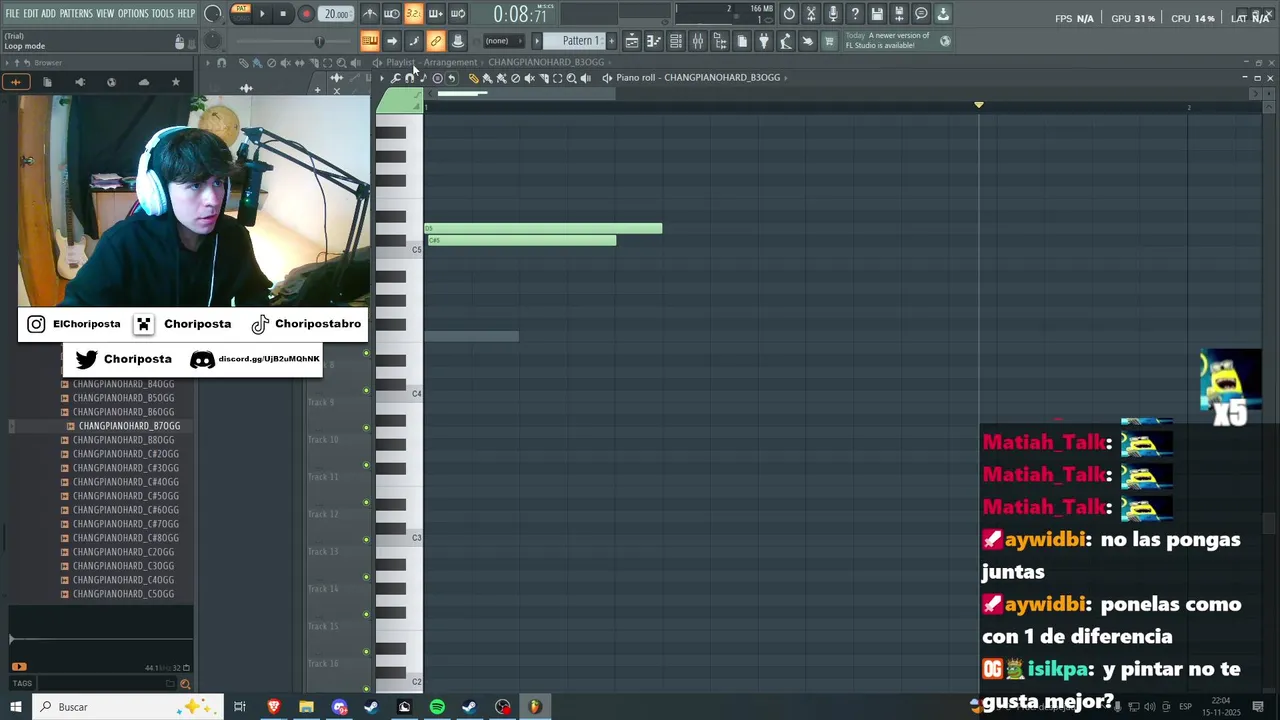Open Spotify from the taskbar
Screen dimensions: 1280x720
[x=437, y=707]
